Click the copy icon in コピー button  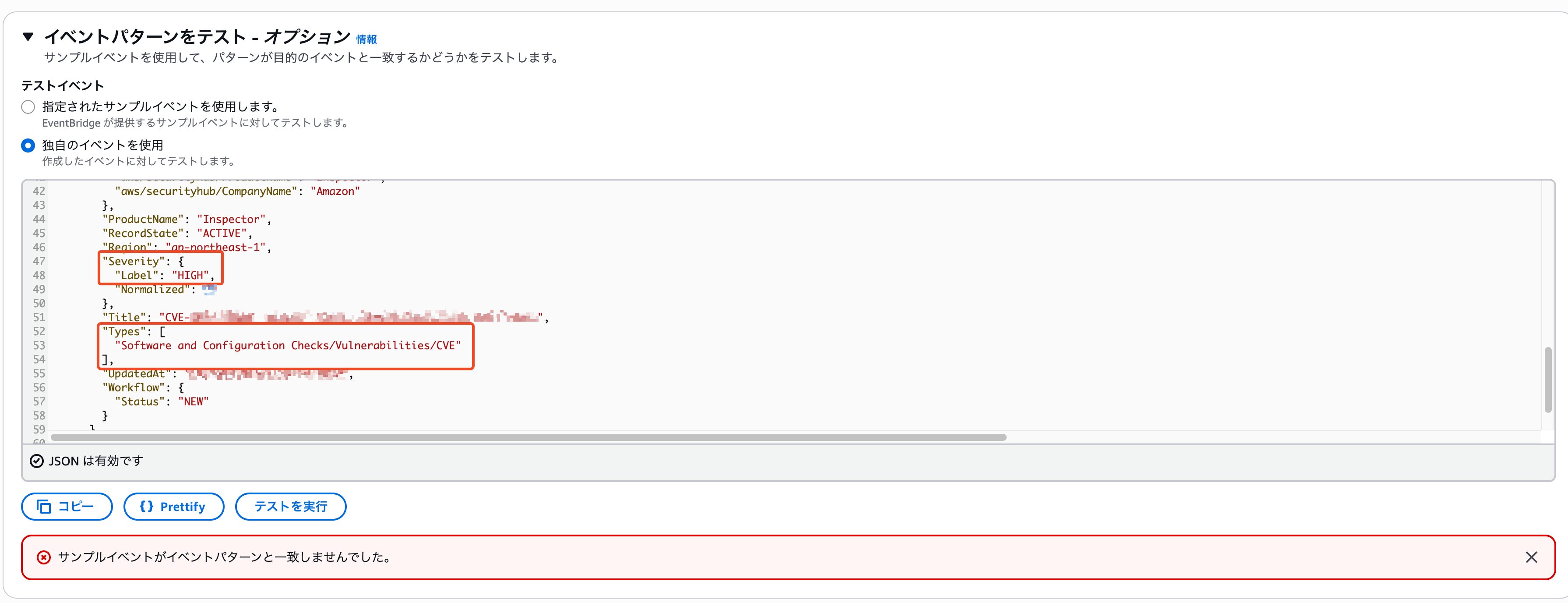tap(44, 506)
